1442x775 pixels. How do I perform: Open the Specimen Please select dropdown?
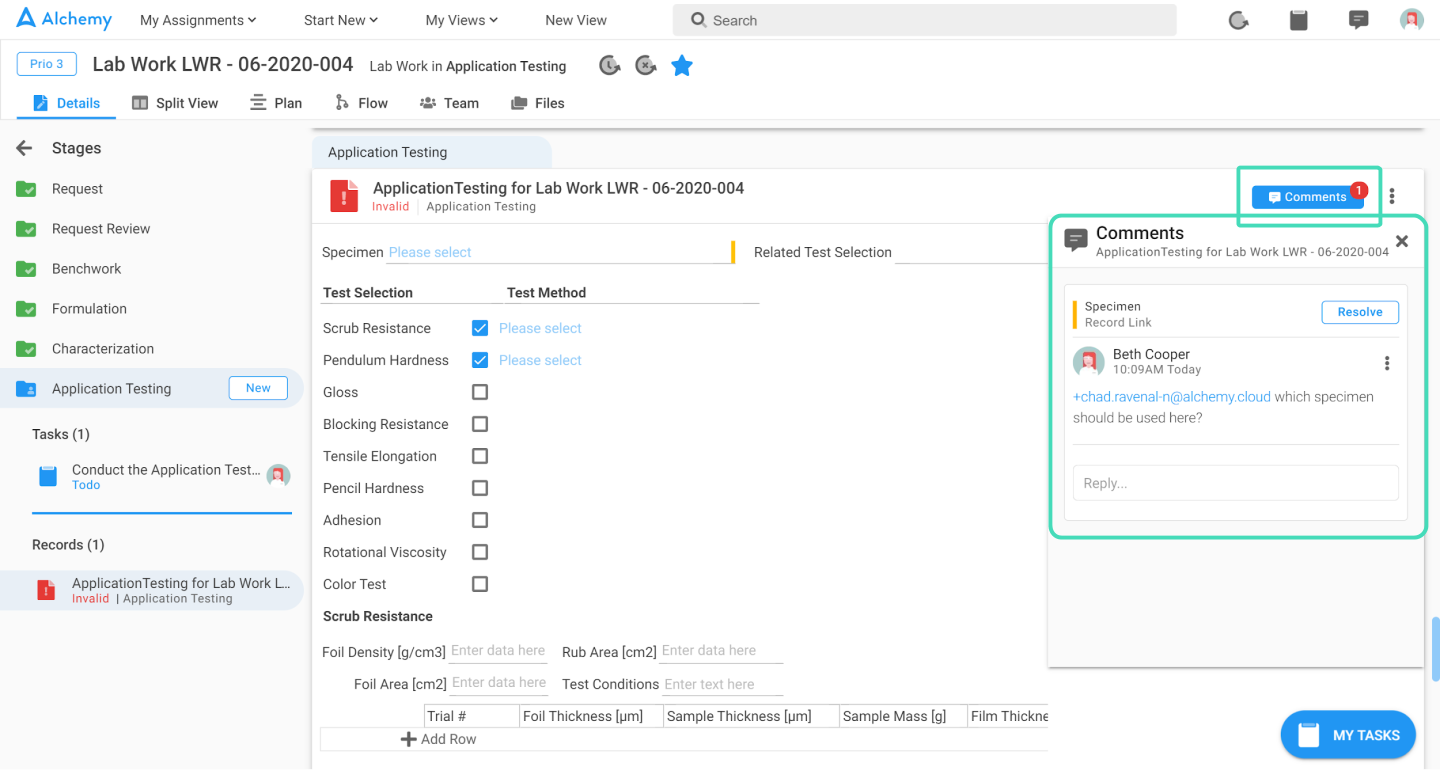pos(560,252)
